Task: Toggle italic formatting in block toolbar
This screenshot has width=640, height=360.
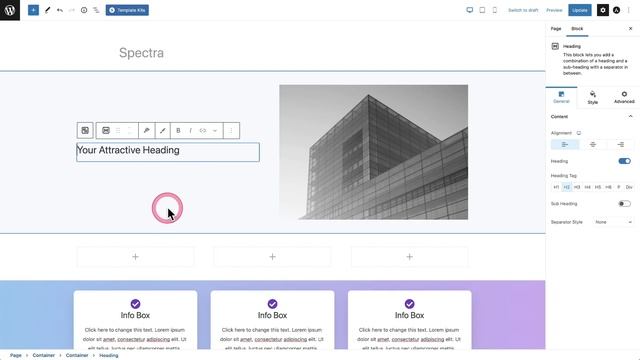Action: point(191,131)
